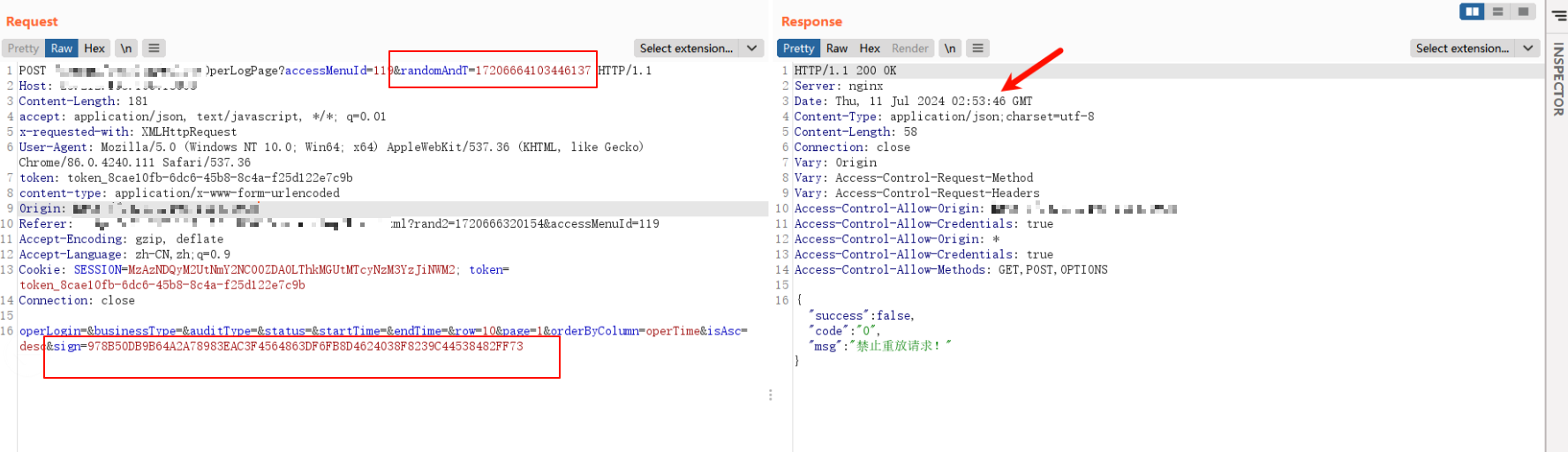The image size is (1568, 452).
Task: Open Request panel hamburger options menu
Action: [154, 49]
